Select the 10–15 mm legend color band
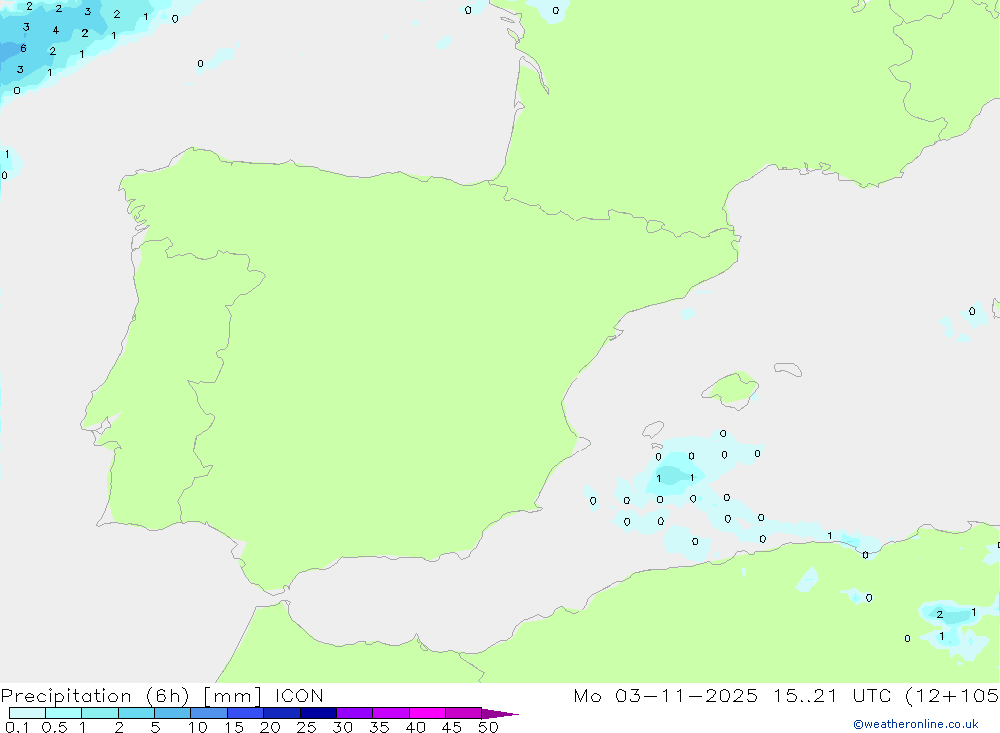Image resolution: width=1000 pixels, height=733 pixels. pyautogui.click(x=208, y=713)
